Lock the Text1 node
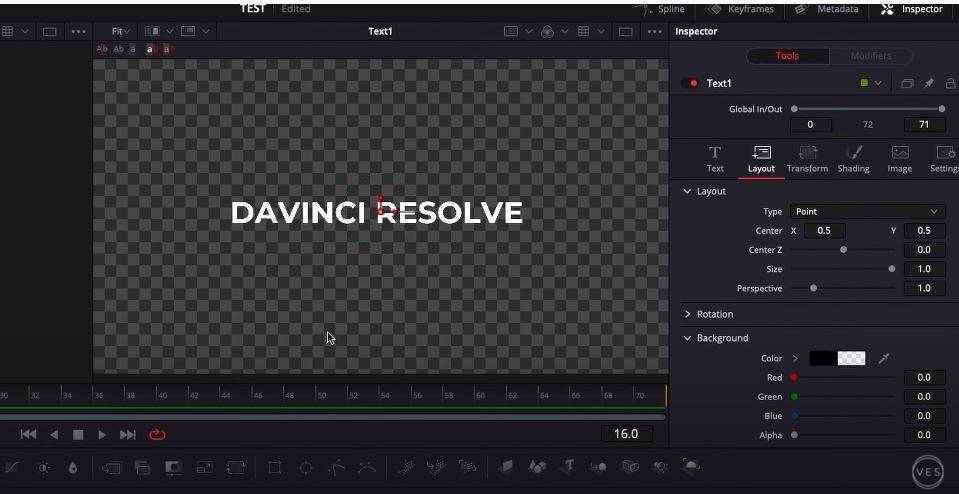Image resolution: width=959 pixels, height=494 pixels. click(950, 83)
